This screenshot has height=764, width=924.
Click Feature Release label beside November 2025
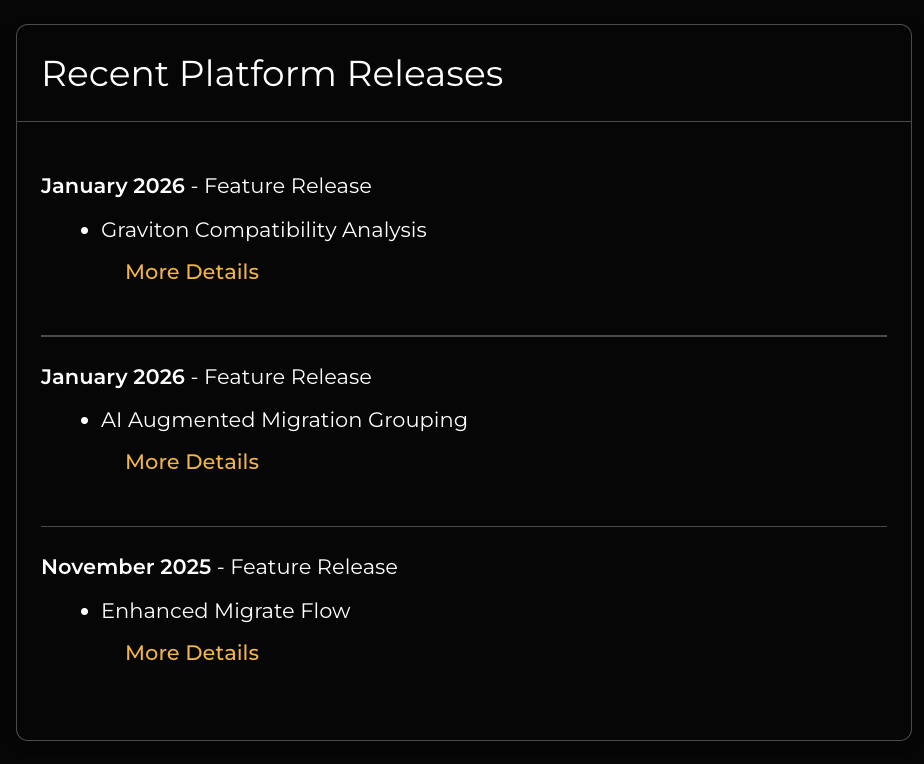pos(314,567)
